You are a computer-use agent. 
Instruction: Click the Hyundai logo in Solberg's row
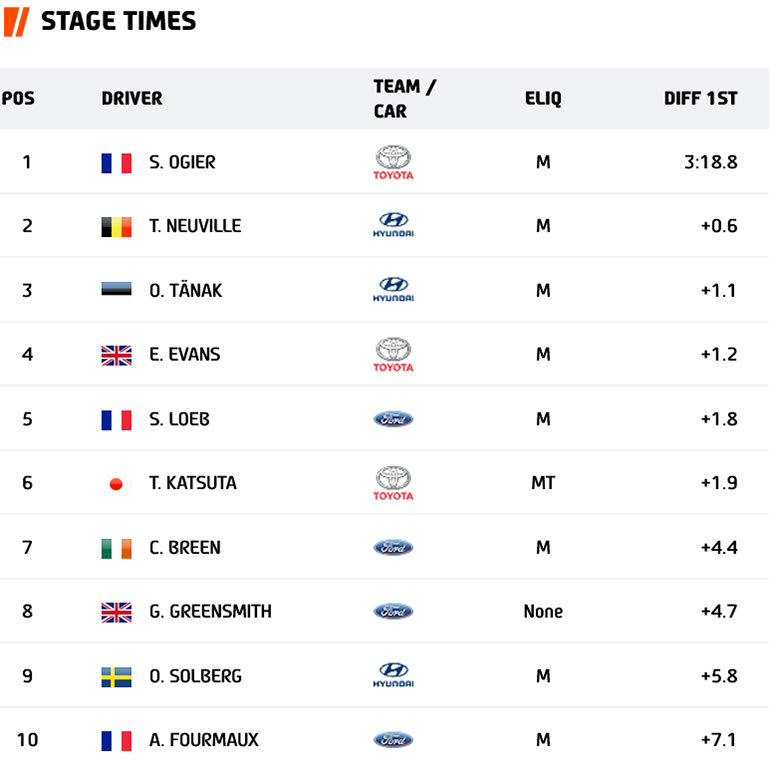[x=393, y=675]
